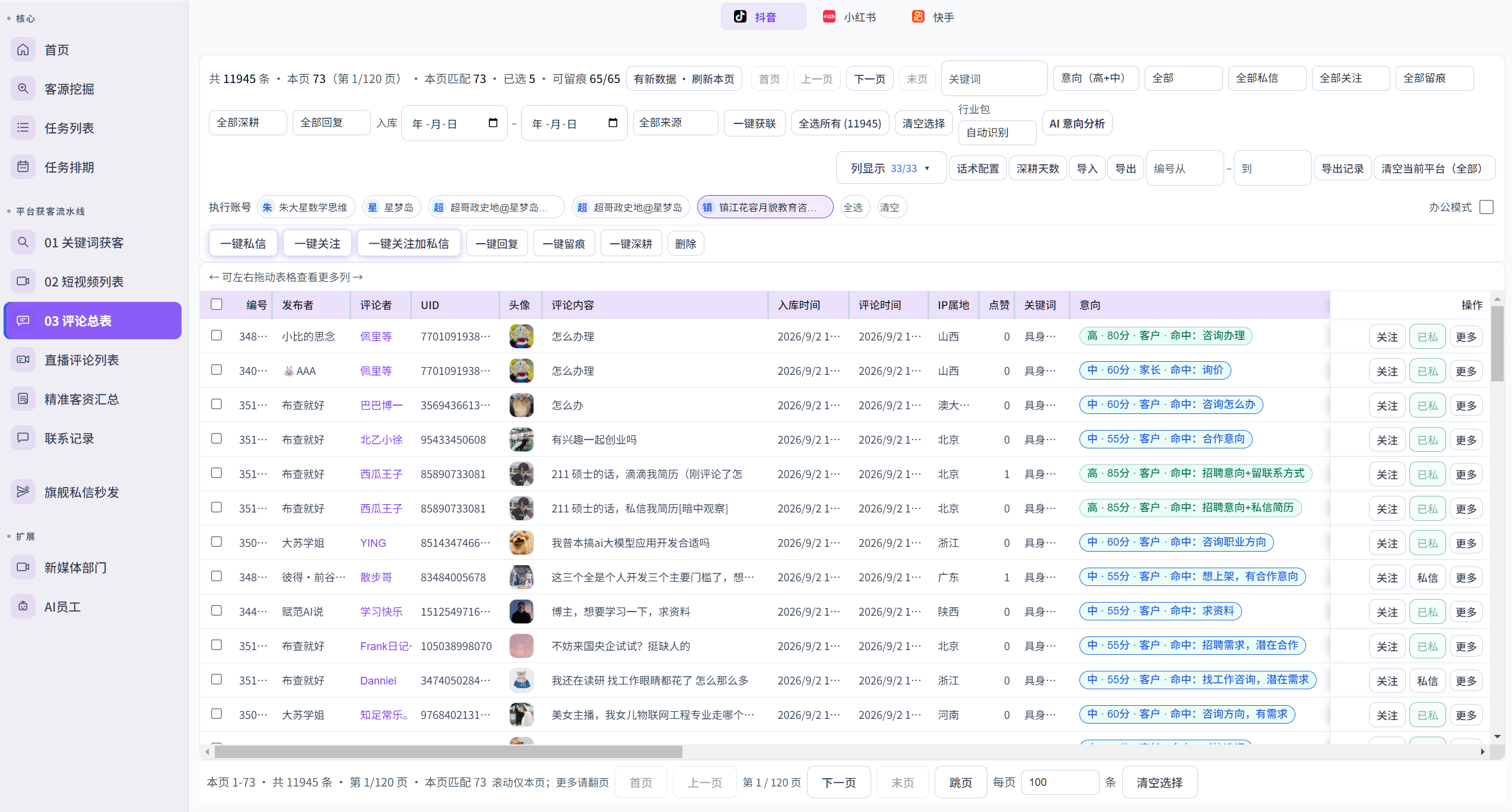Open commenter link 西瓜王子 for 滴滴我简历 row
This screenshot has height=812, width=1512.
coord(381,474)
